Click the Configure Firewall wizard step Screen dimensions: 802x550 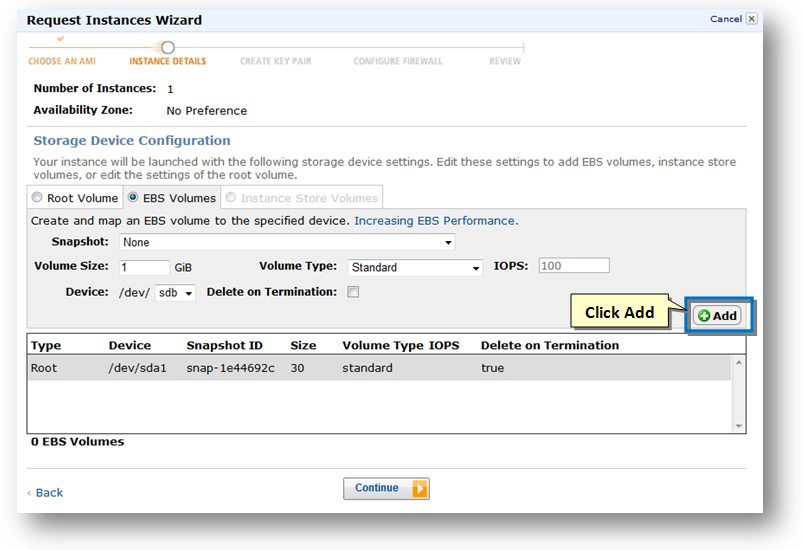(x=398, y=61)
